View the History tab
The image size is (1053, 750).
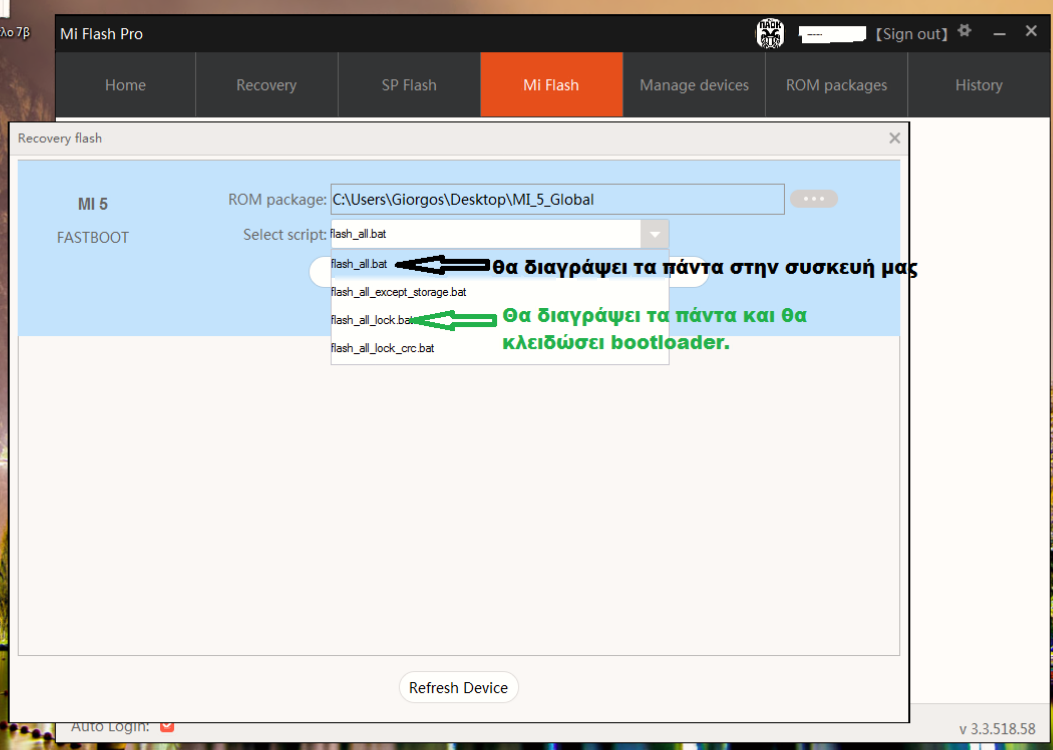[978, 85]
